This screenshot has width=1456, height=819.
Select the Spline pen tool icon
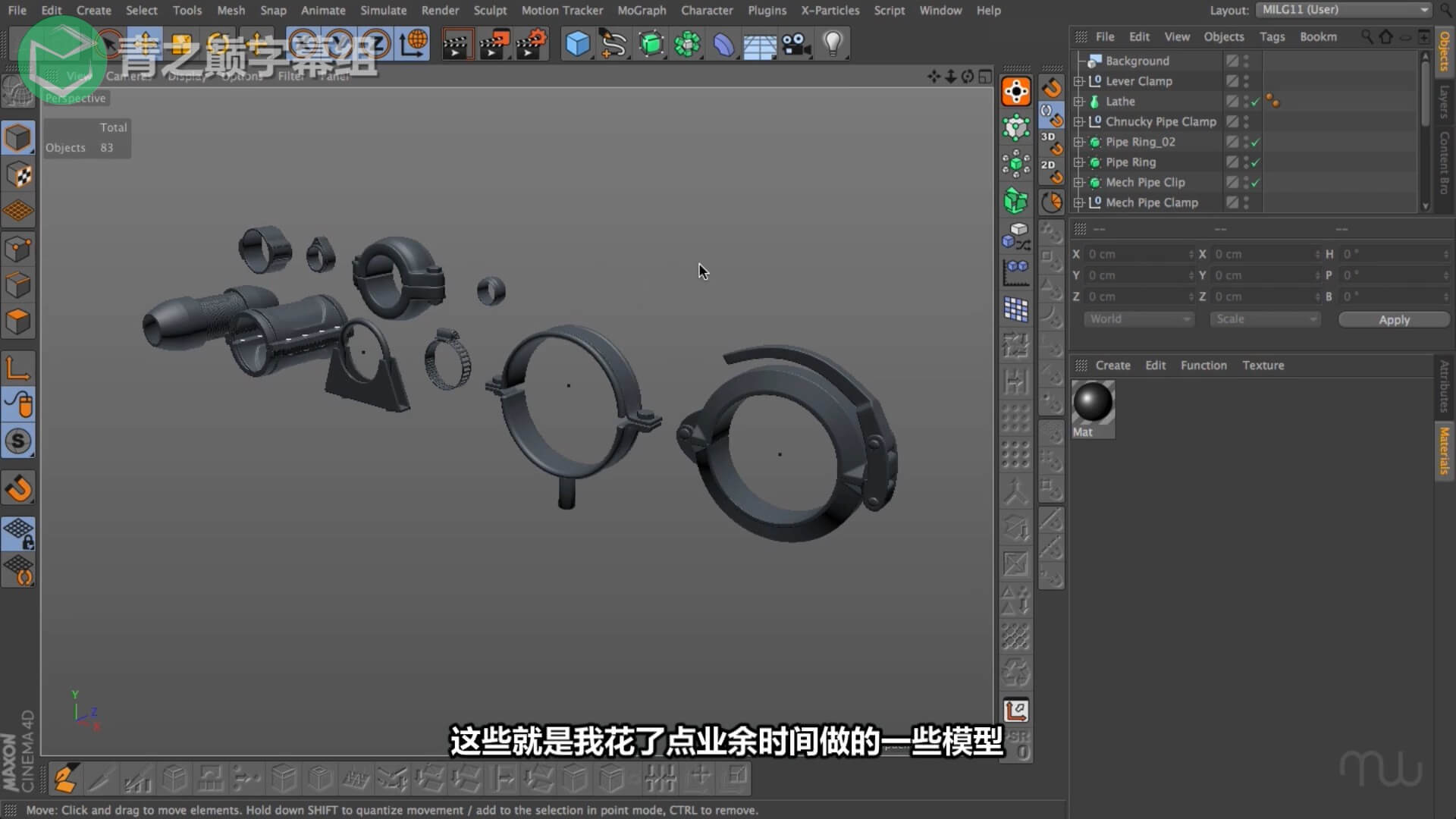pos(613,43)
